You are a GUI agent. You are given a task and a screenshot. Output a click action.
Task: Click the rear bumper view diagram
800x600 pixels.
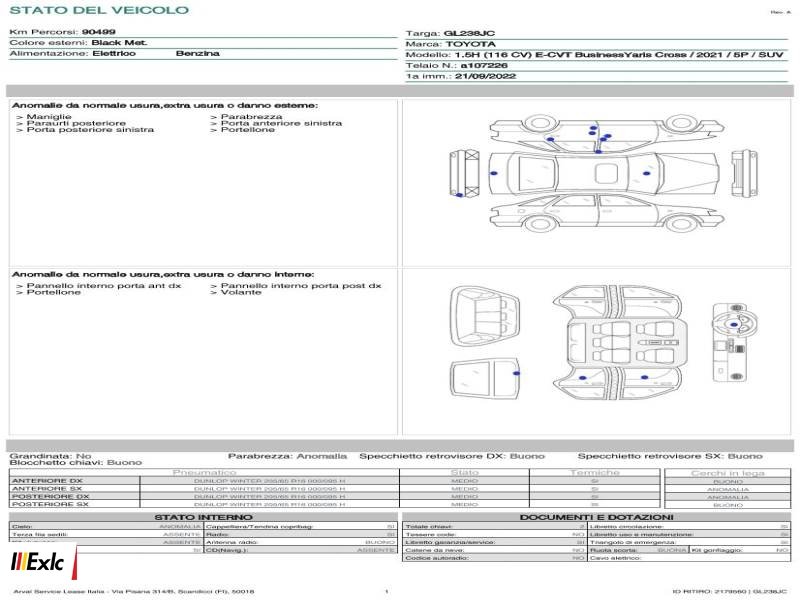coord(464,173)
